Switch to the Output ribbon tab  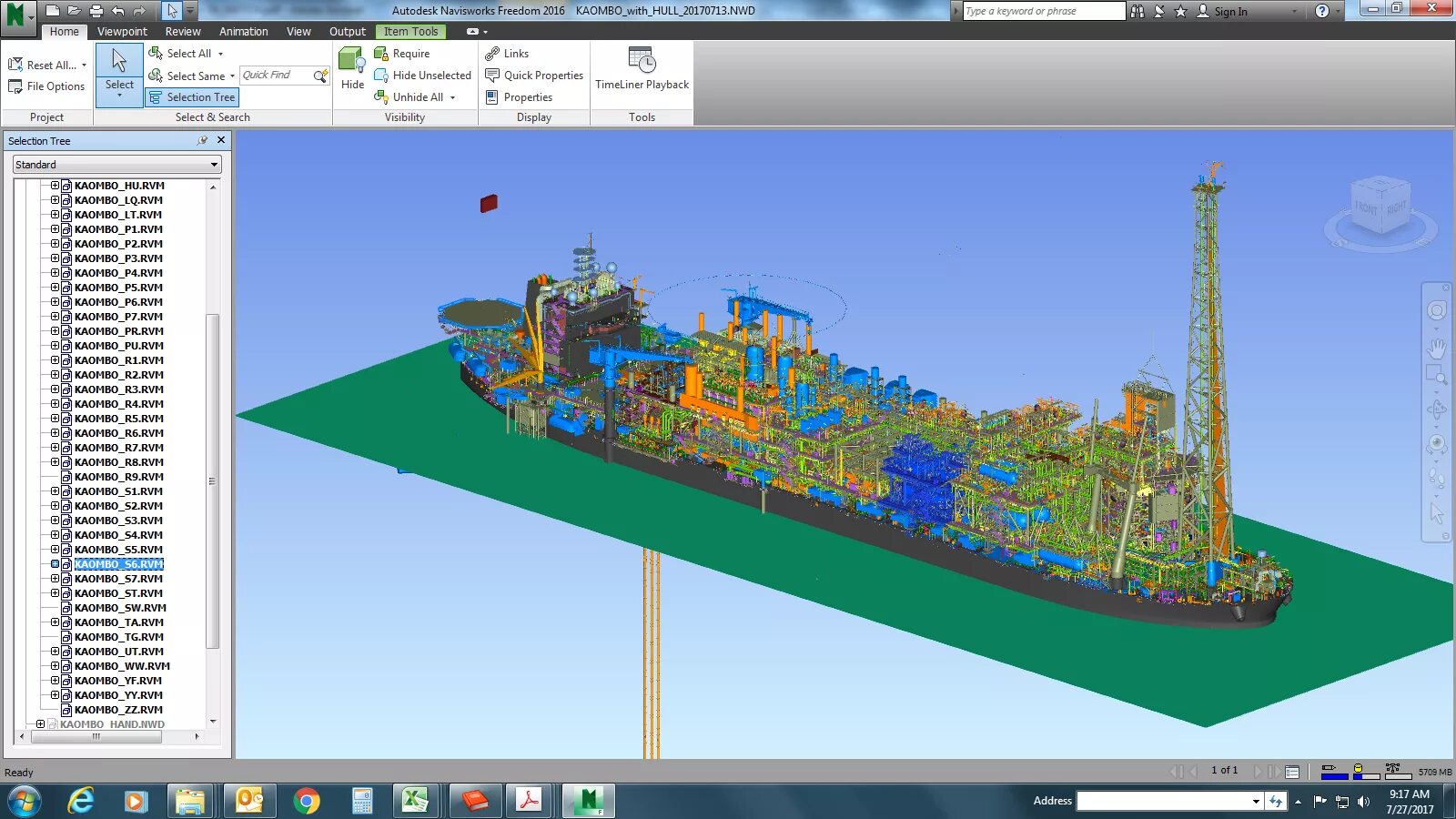click(348, 32)
